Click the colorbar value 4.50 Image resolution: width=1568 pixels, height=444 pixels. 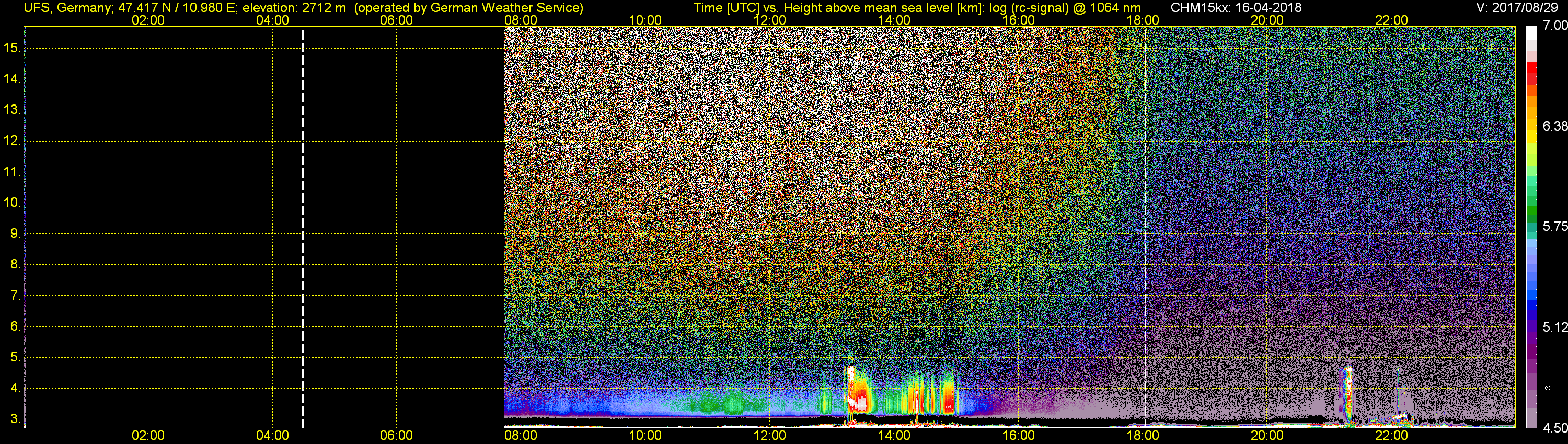pos(1554,428)
